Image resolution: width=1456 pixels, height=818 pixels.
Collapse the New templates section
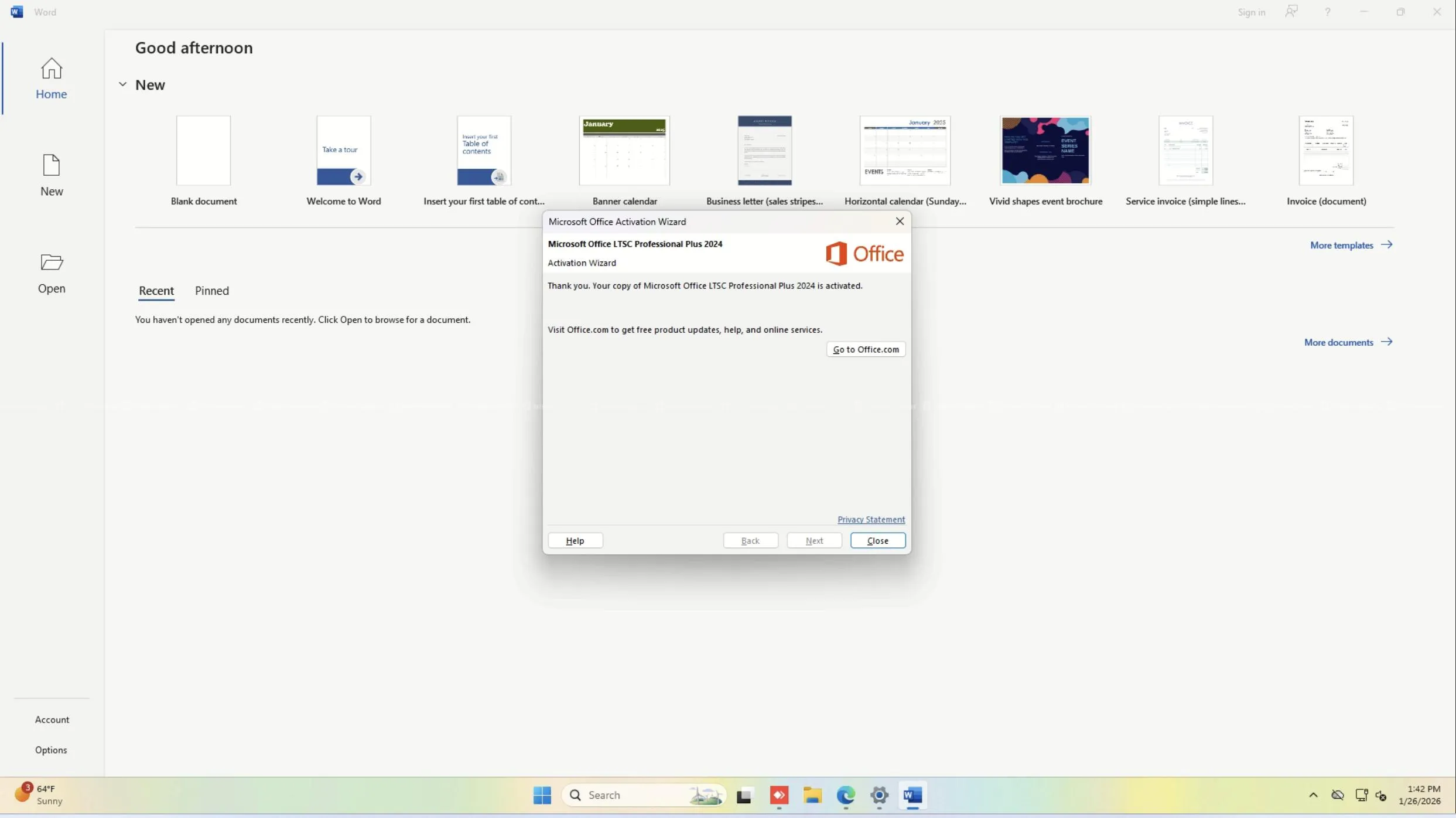122,84
